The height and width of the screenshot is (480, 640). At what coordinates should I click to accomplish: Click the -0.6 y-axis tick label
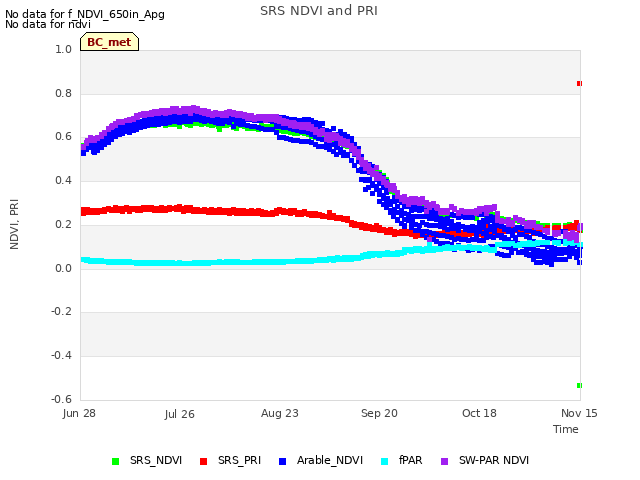click(x=62, y=399)
